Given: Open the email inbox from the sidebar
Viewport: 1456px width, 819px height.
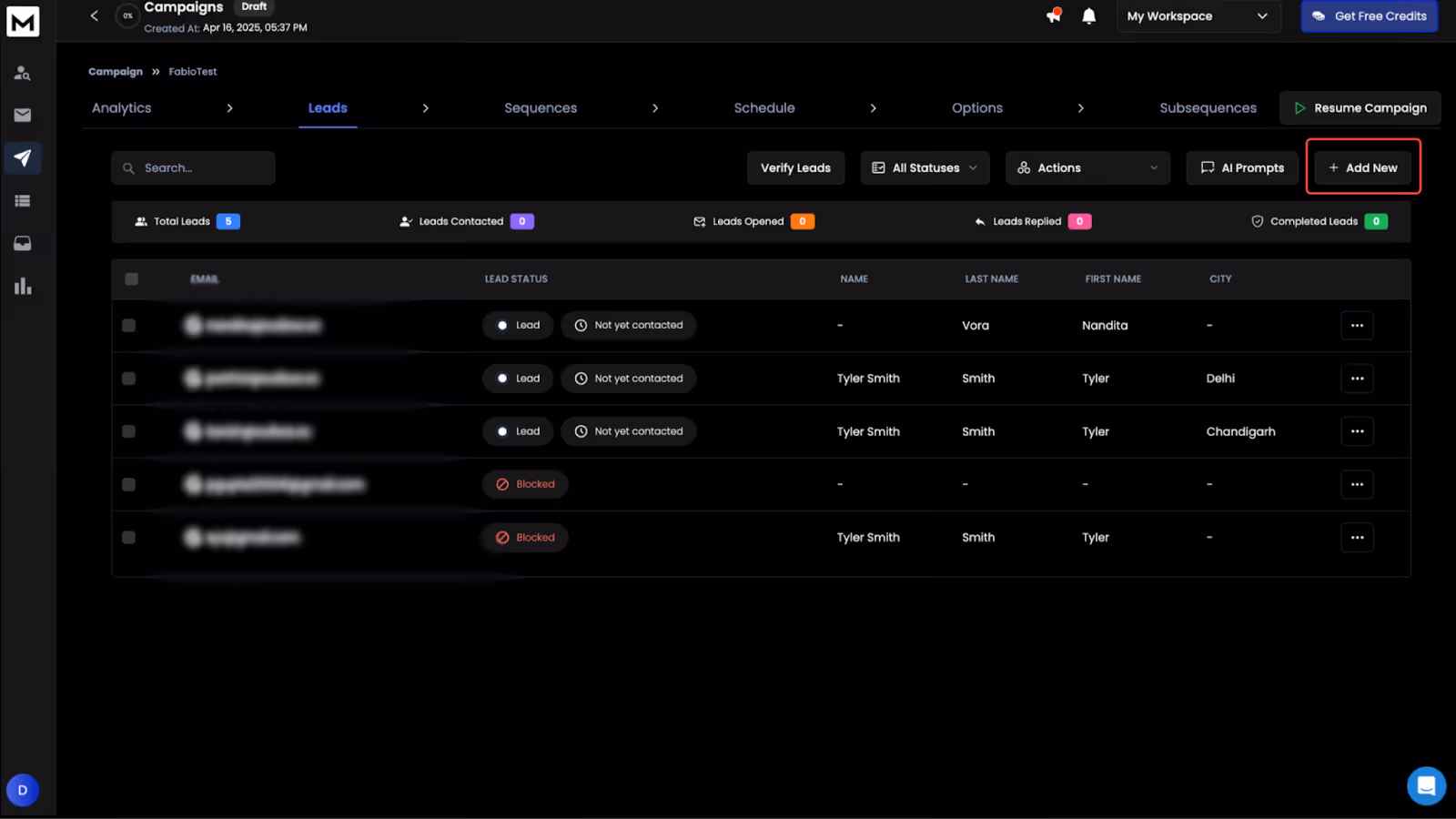Looking at the screenshot, I should tap(22, 115).
